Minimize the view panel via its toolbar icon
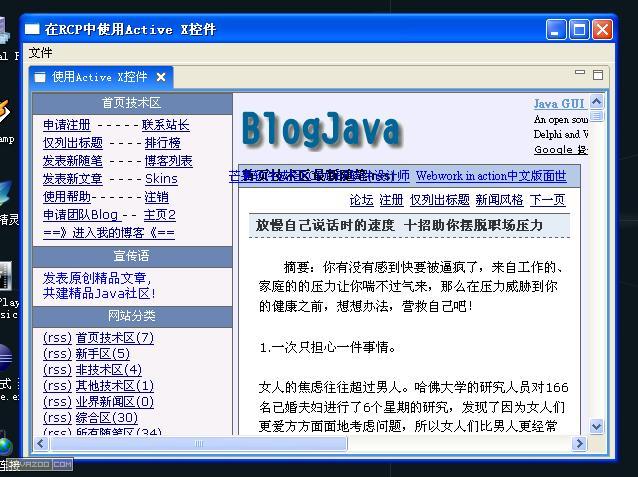 [580, 73]
